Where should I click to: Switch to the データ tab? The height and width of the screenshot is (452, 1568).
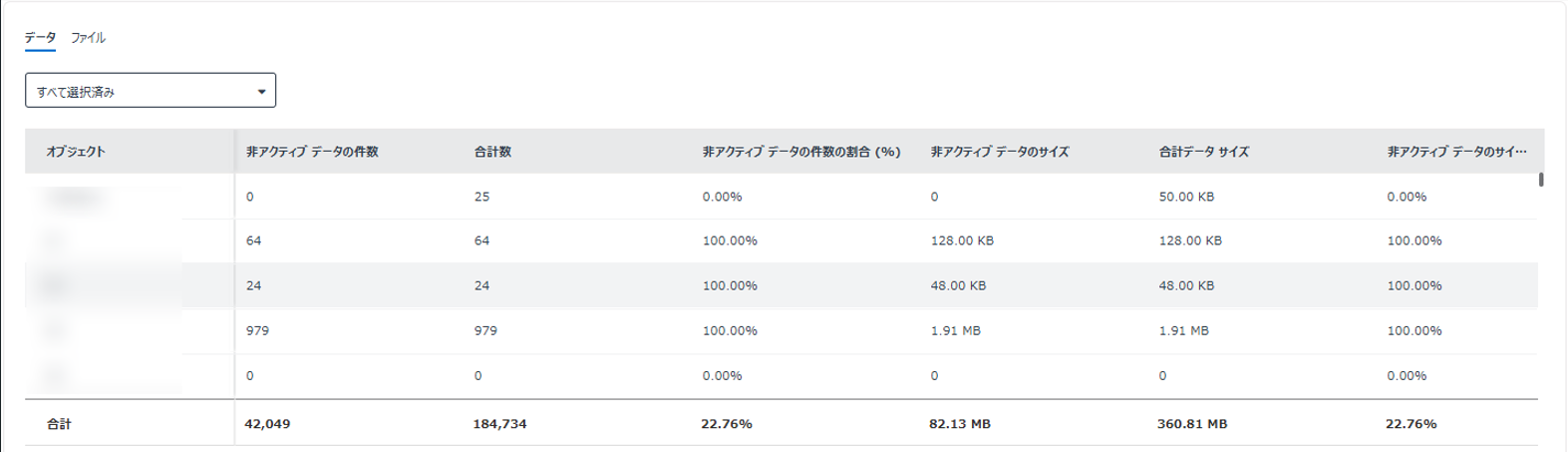(x=40, y=38)
